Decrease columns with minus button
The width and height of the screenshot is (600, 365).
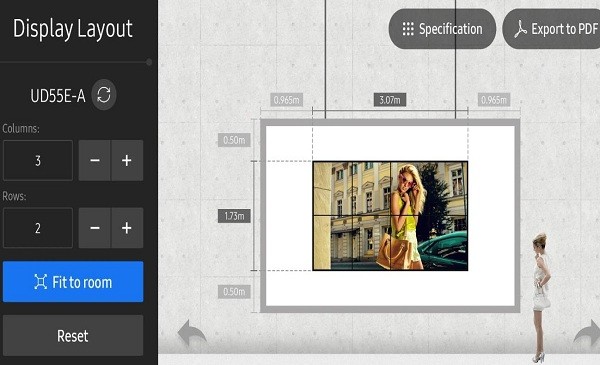(x=95, y=160)
